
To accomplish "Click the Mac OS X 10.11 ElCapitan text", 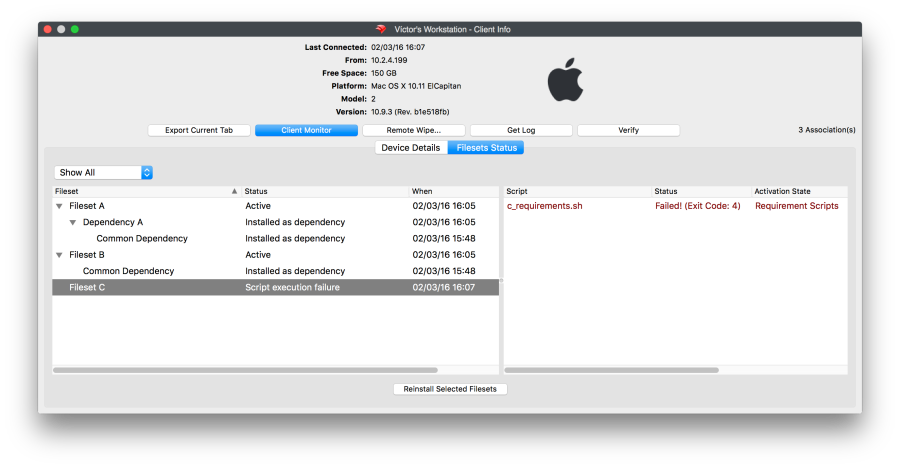I will tap(416, 86).
